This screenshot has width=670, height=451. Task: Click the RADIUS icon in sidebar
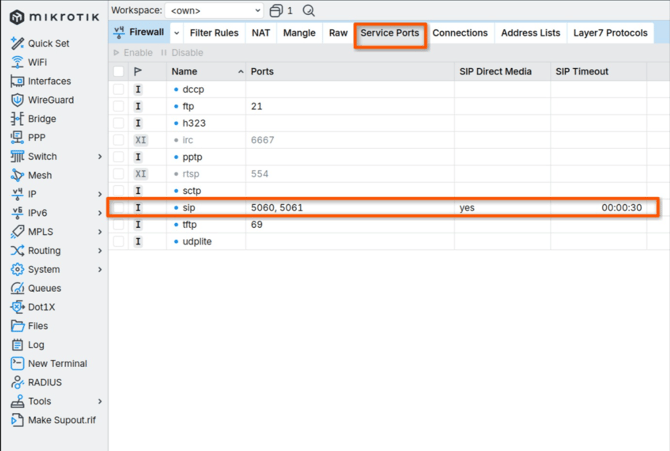point(17,382)
